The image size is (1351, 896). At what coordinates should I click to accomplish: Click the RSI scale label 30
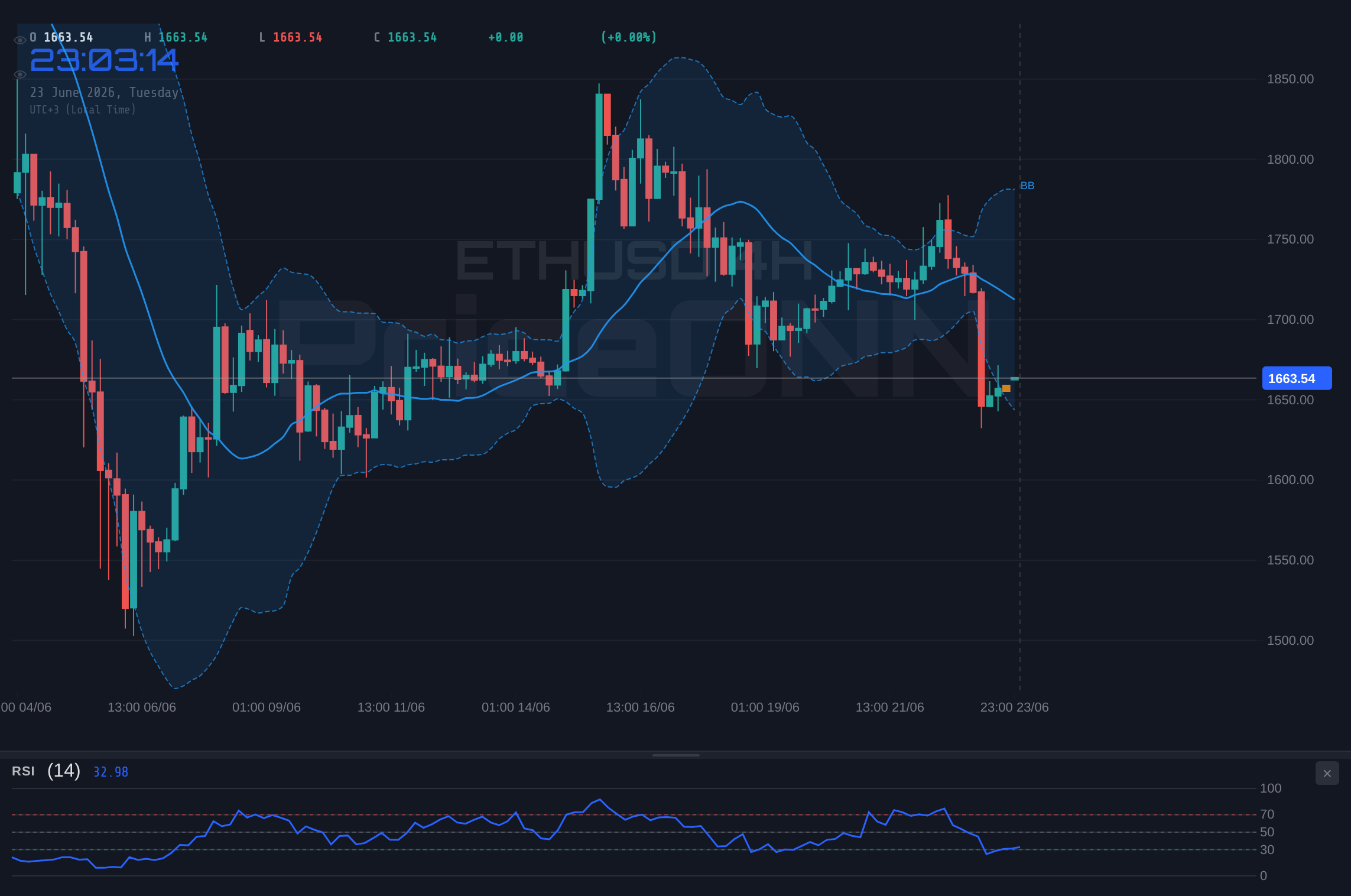[1267, 850]
